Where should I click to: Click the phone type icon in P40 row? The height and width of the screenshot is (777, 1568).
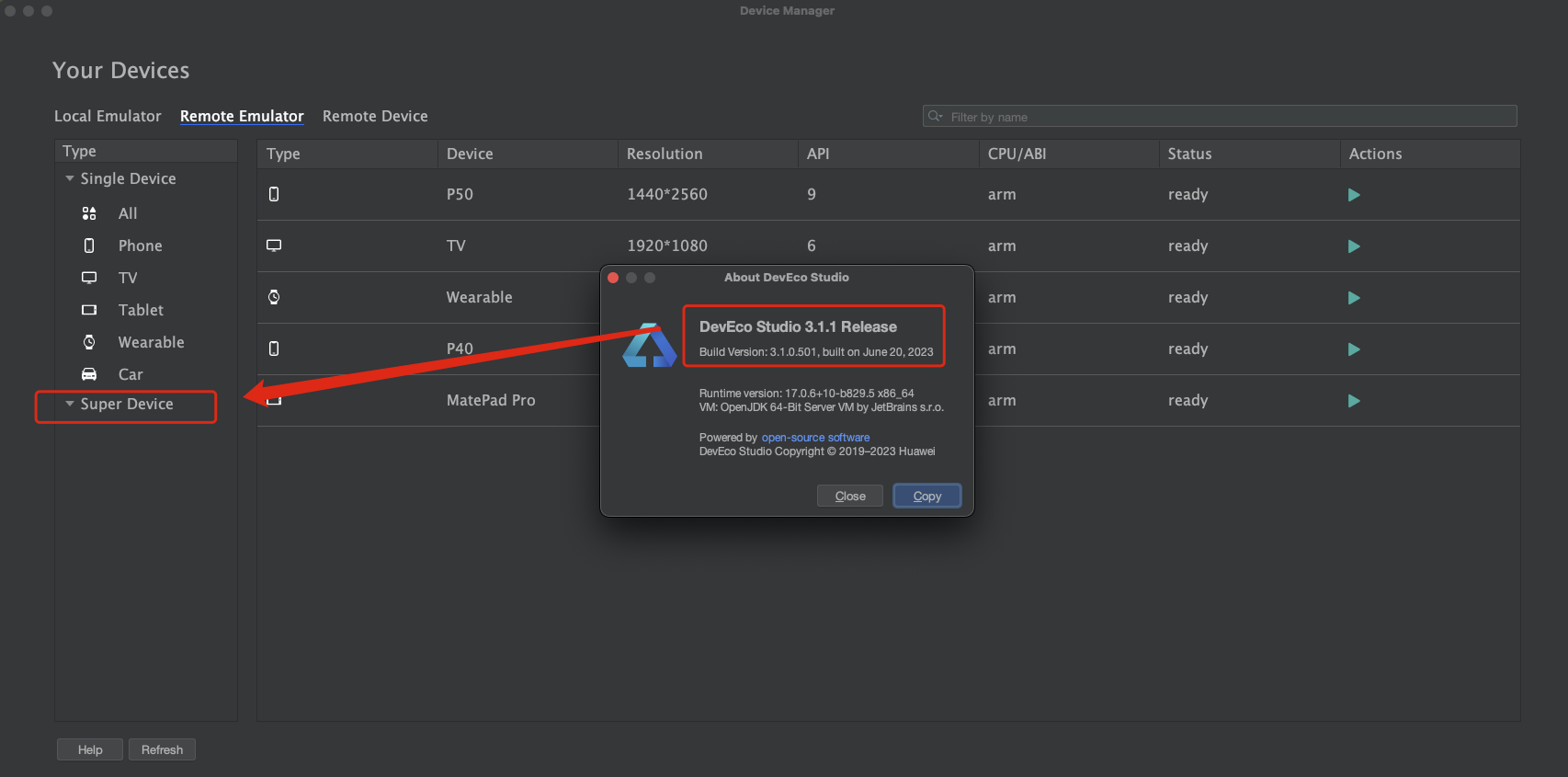pyautogui.click(x=274, y=349)
